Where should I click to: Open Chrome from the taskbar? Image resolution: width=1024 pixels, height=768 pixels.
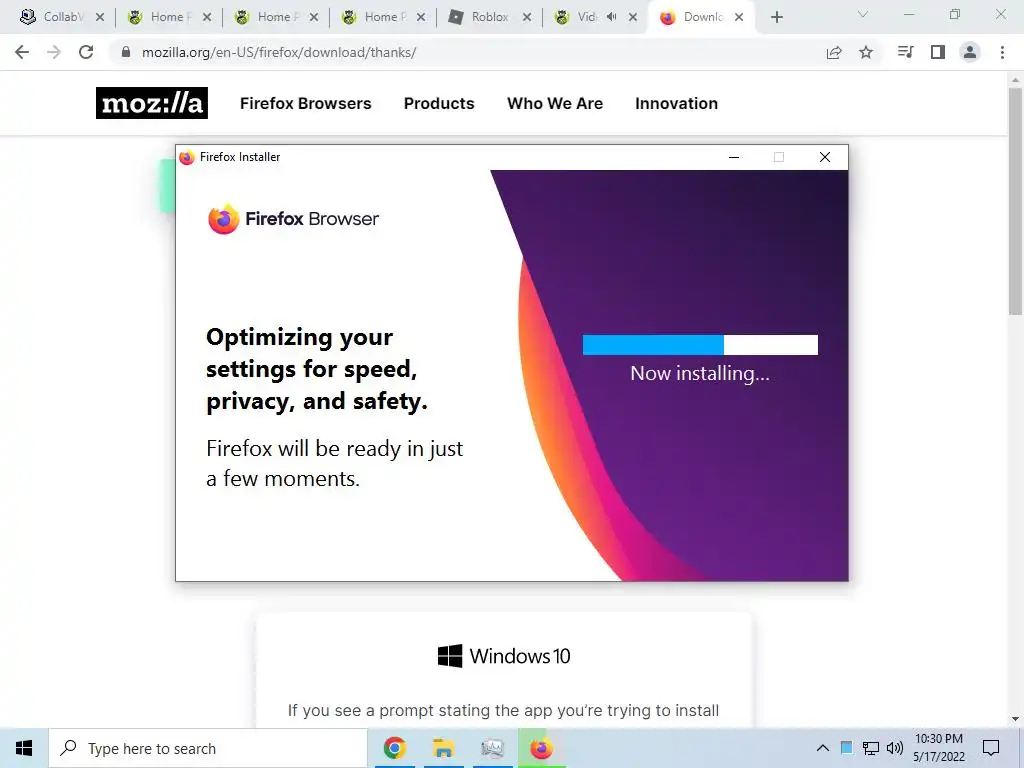[x=394, y=748]
